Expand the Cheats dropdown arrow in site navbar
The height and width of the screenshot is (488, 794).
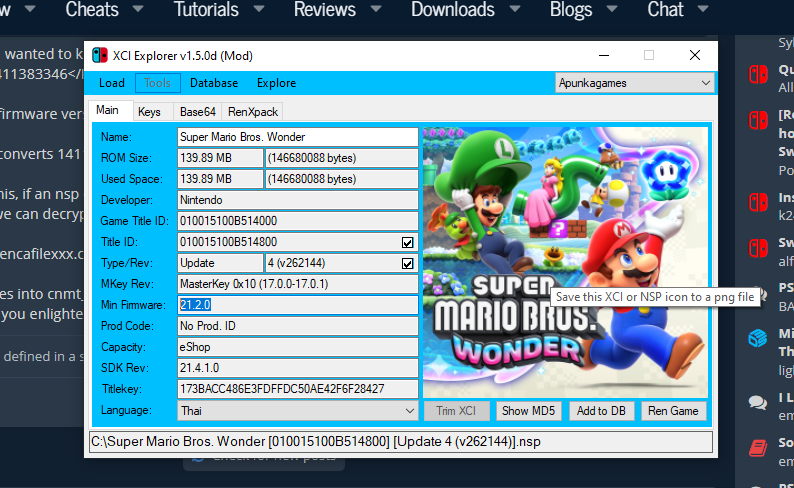(x=138, y=9)
